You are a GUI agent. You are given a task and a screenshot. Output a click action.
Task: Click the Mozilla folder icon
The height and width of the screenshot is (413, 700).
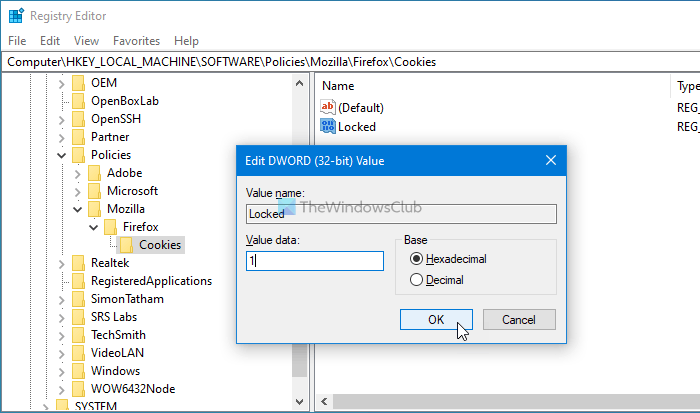coord(94,209)
